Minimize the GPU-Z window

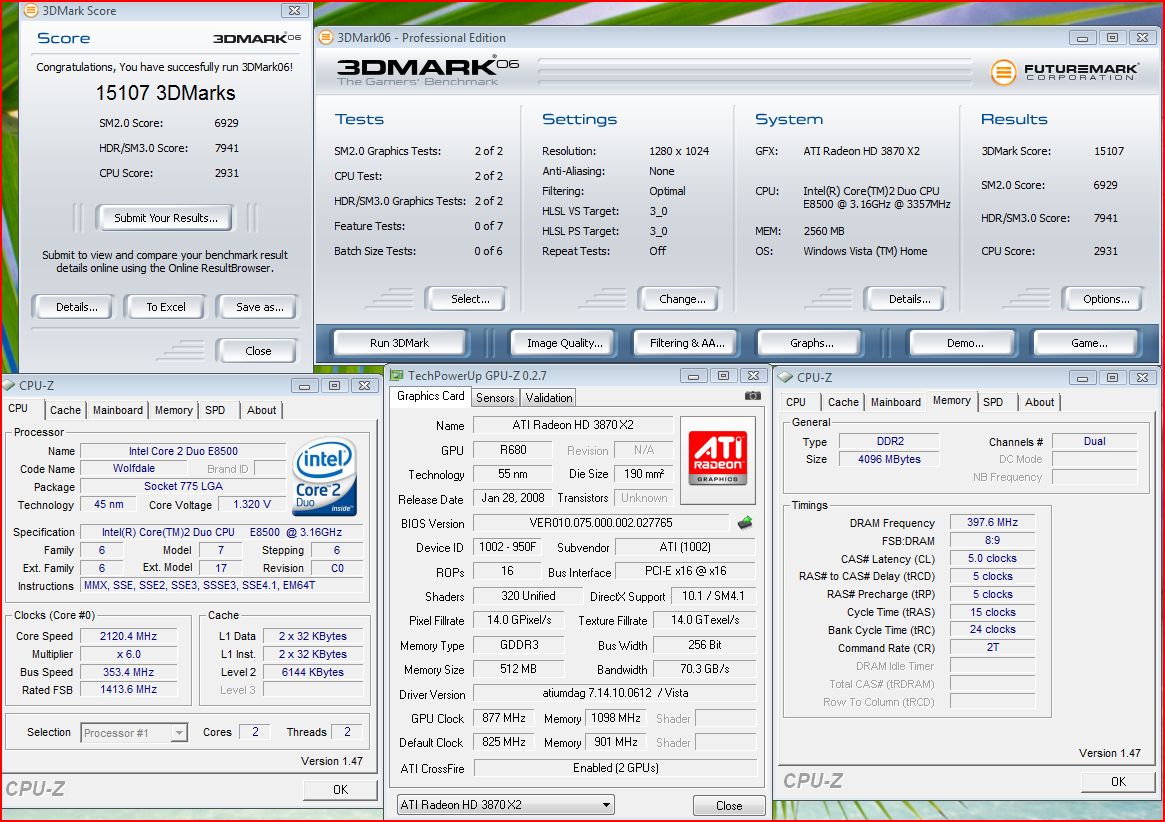click(692, 376)
